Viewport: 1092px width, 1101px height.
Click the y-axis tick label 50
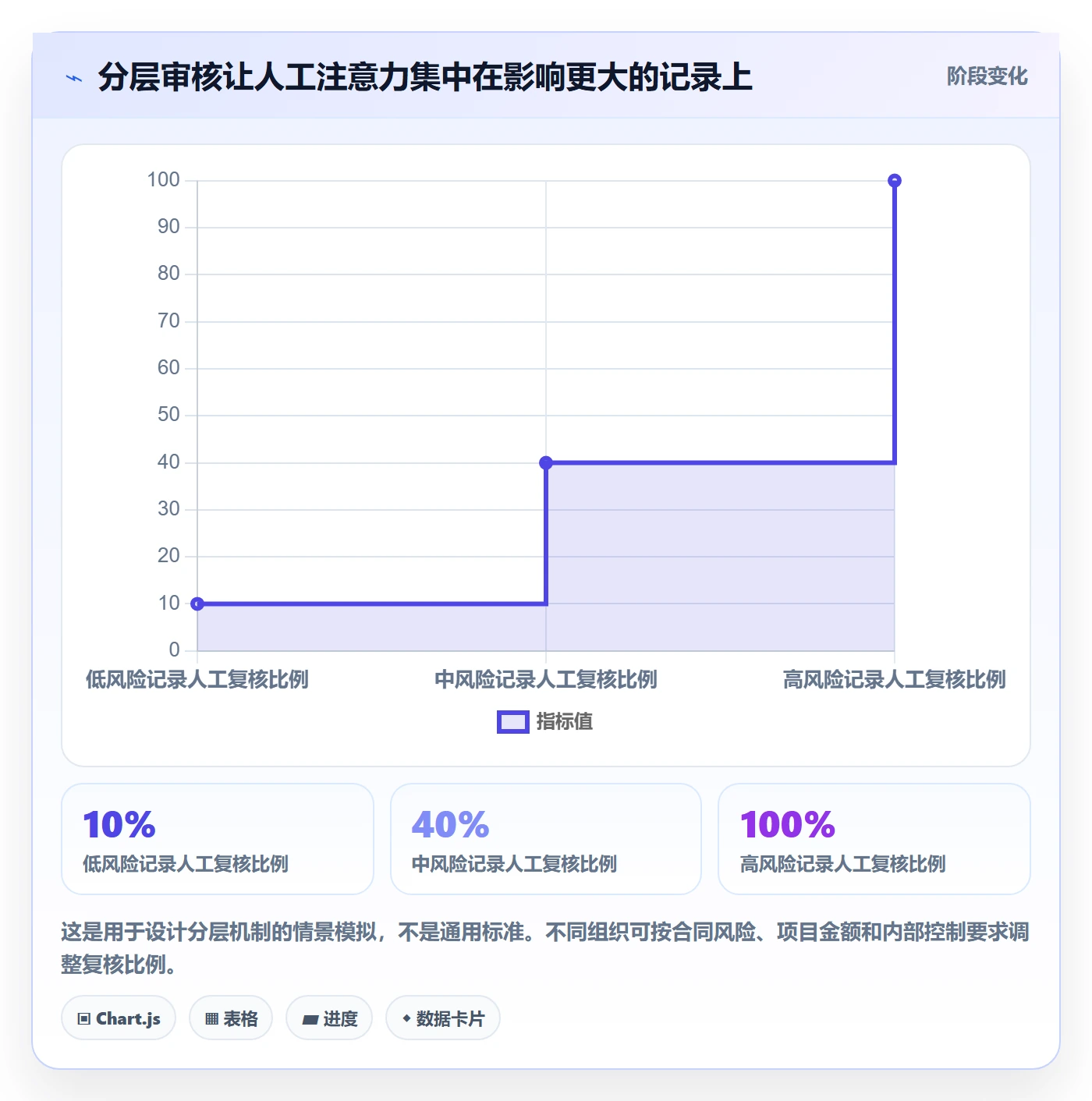click(x=168, y=415)
